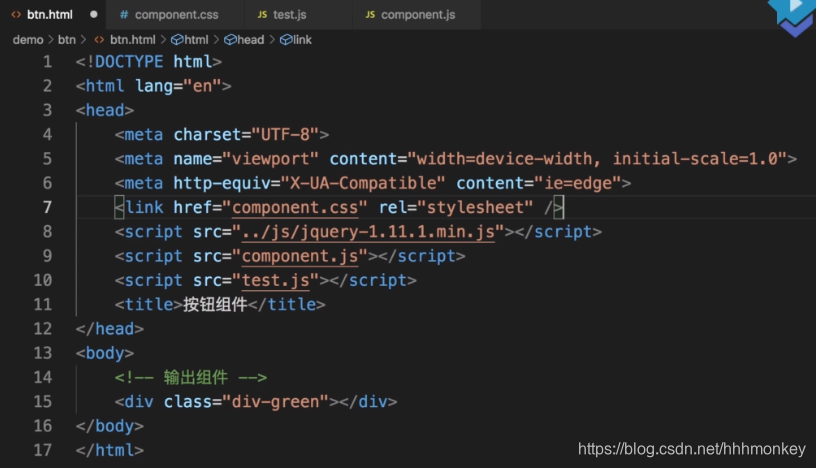The height and width of the screenshot is (468, 816).
Task: Click the JS icon on component.js tab
Action: click(x=370, y=15)
